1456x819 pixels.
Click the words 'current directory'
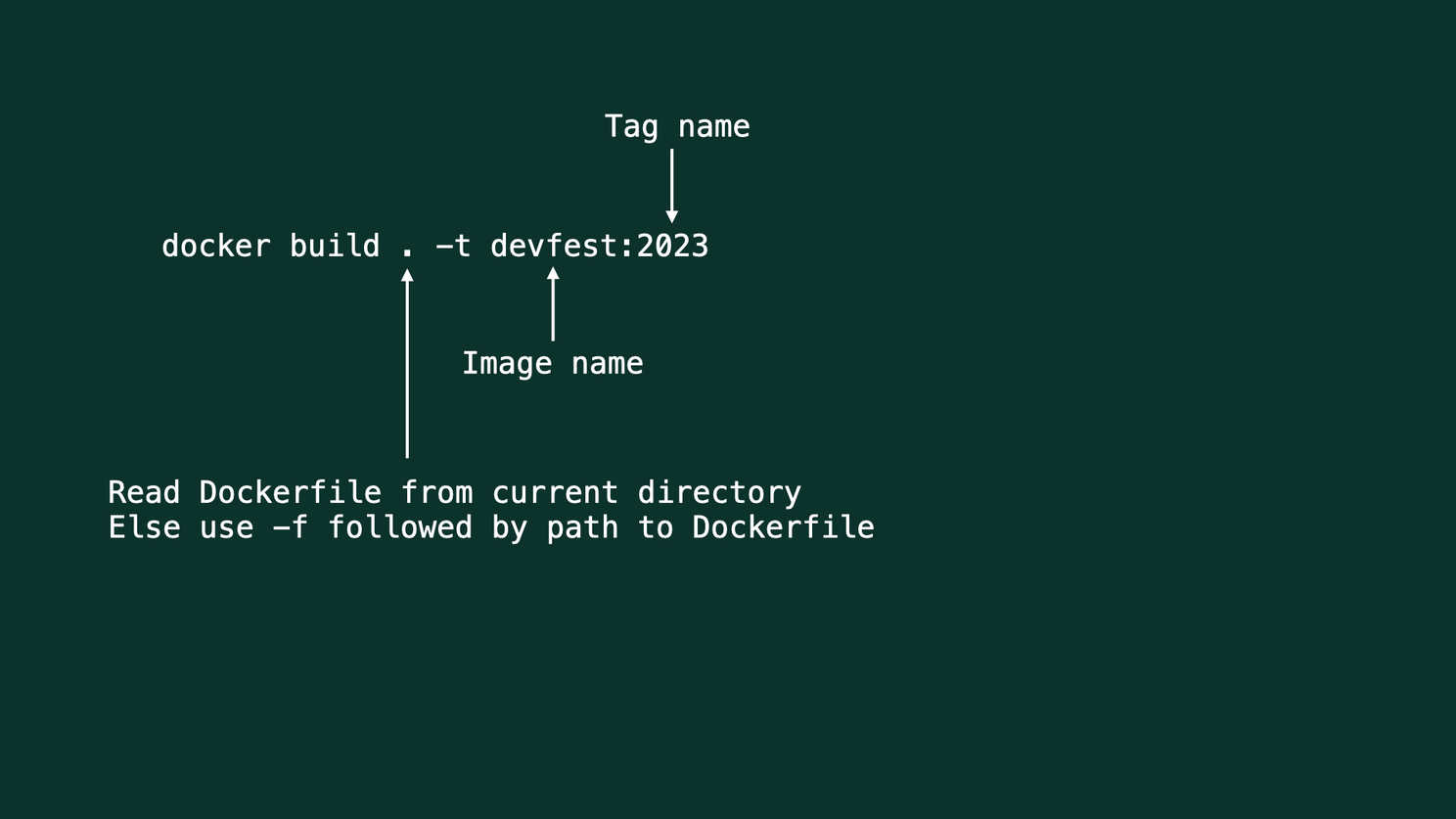[646, 492]
